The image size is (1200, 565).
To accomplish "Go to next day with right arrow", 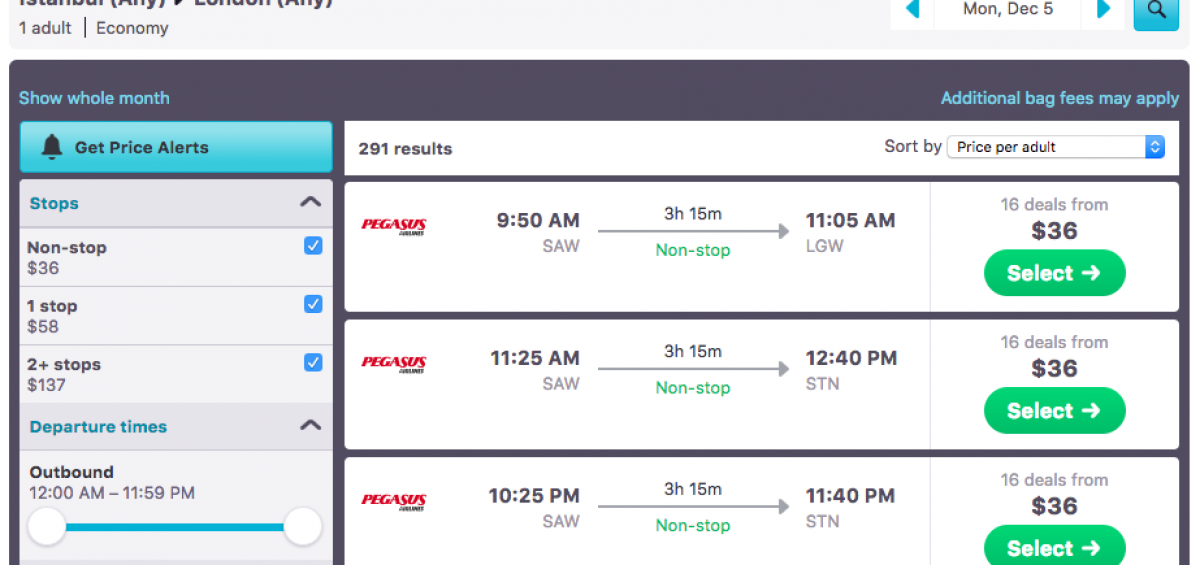I will point(1104,10).
